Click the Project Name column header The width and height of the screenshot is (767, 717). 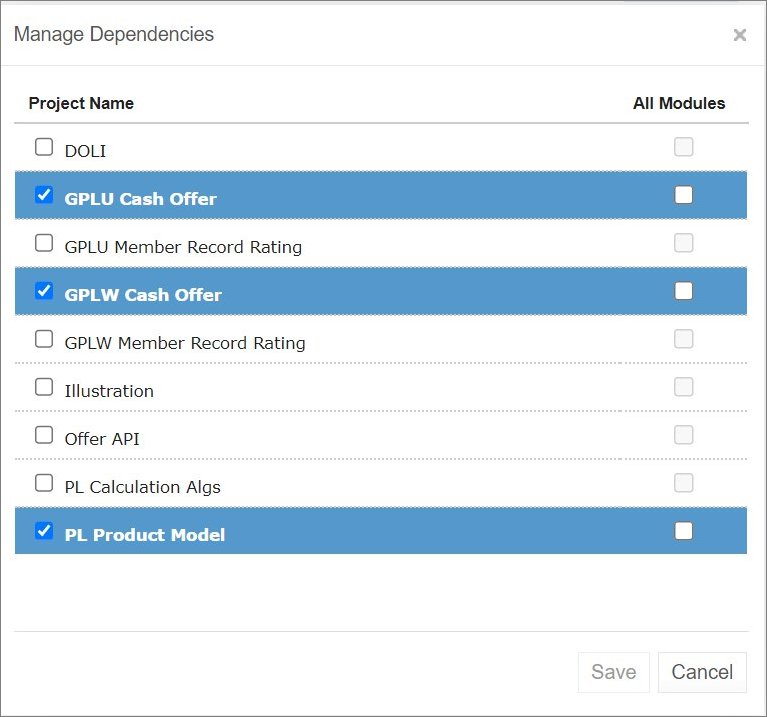click(x=81, y=103)
